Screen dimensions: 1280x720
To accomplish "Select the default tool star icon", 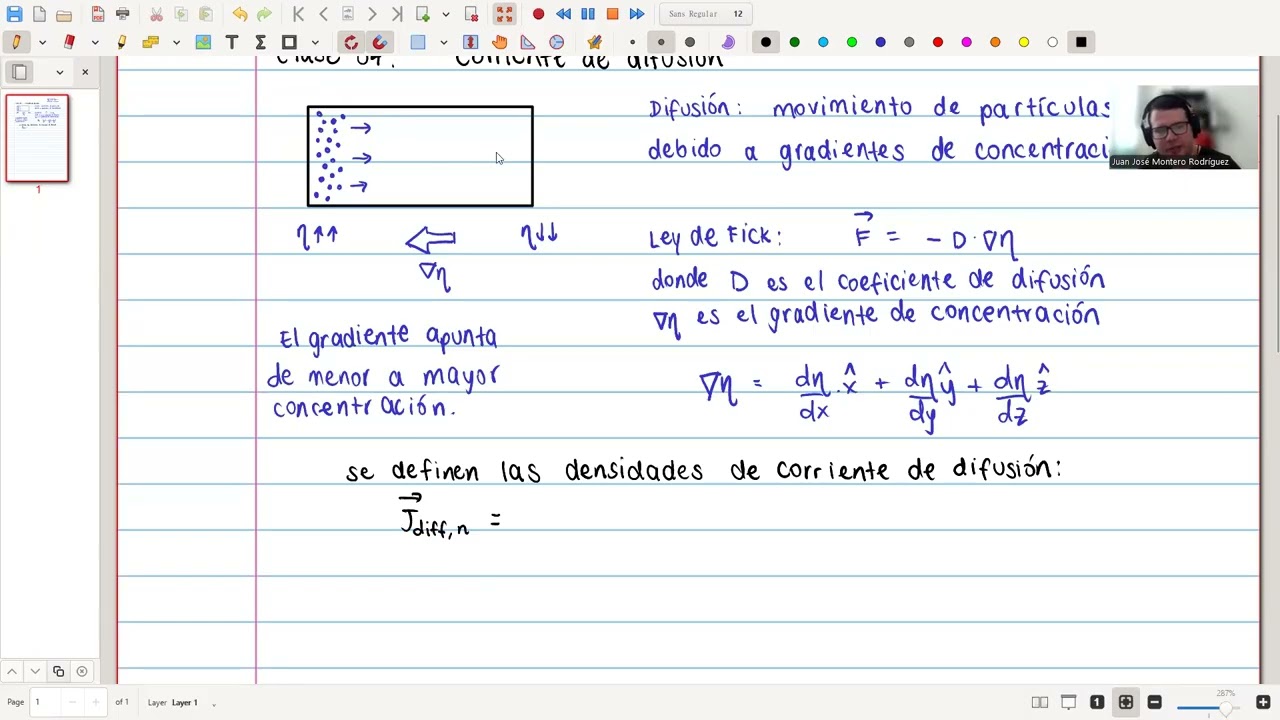I will pos(594,42).
